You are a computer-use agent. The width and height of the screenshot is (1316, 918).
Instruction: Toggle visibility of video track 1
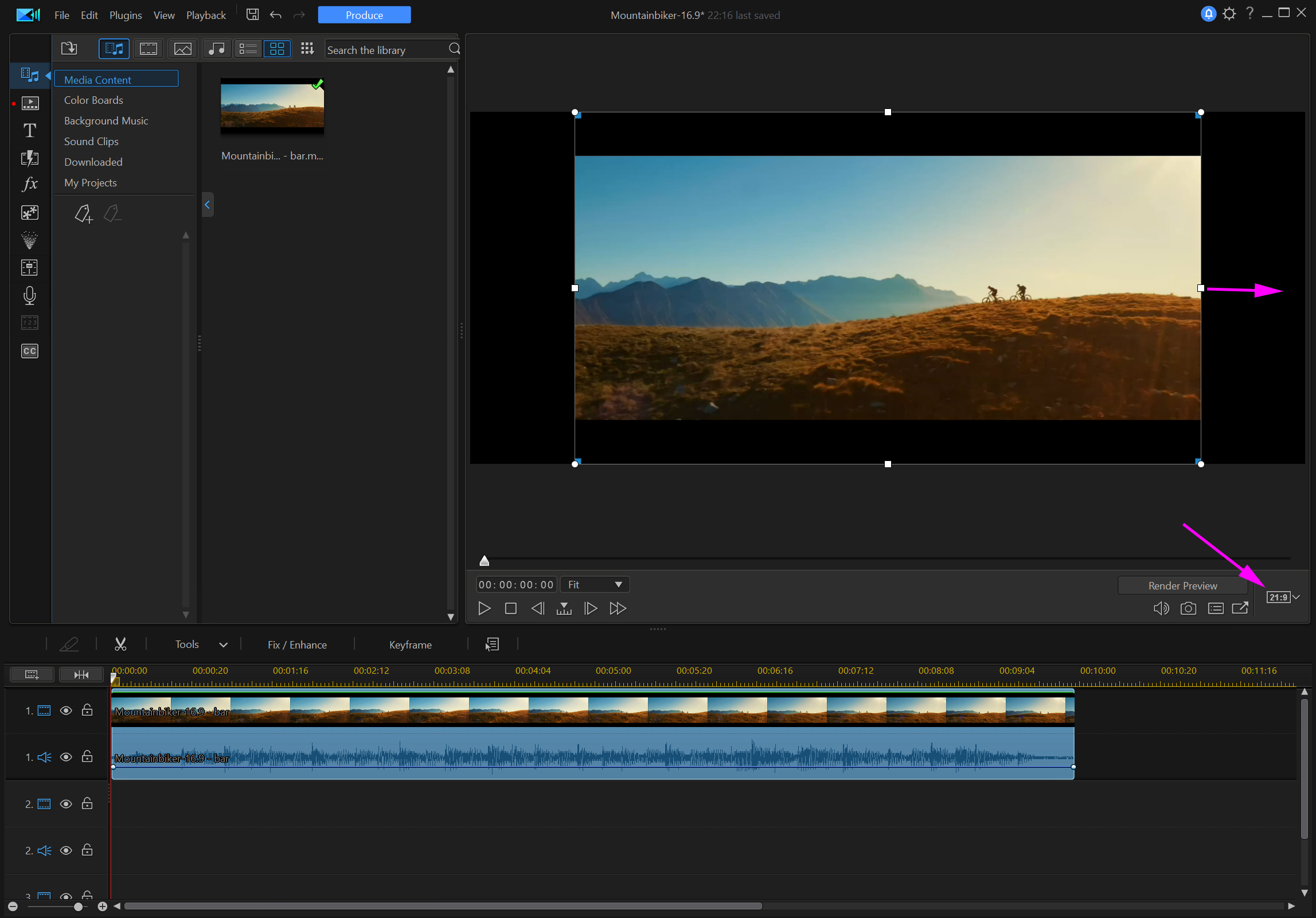66,711
